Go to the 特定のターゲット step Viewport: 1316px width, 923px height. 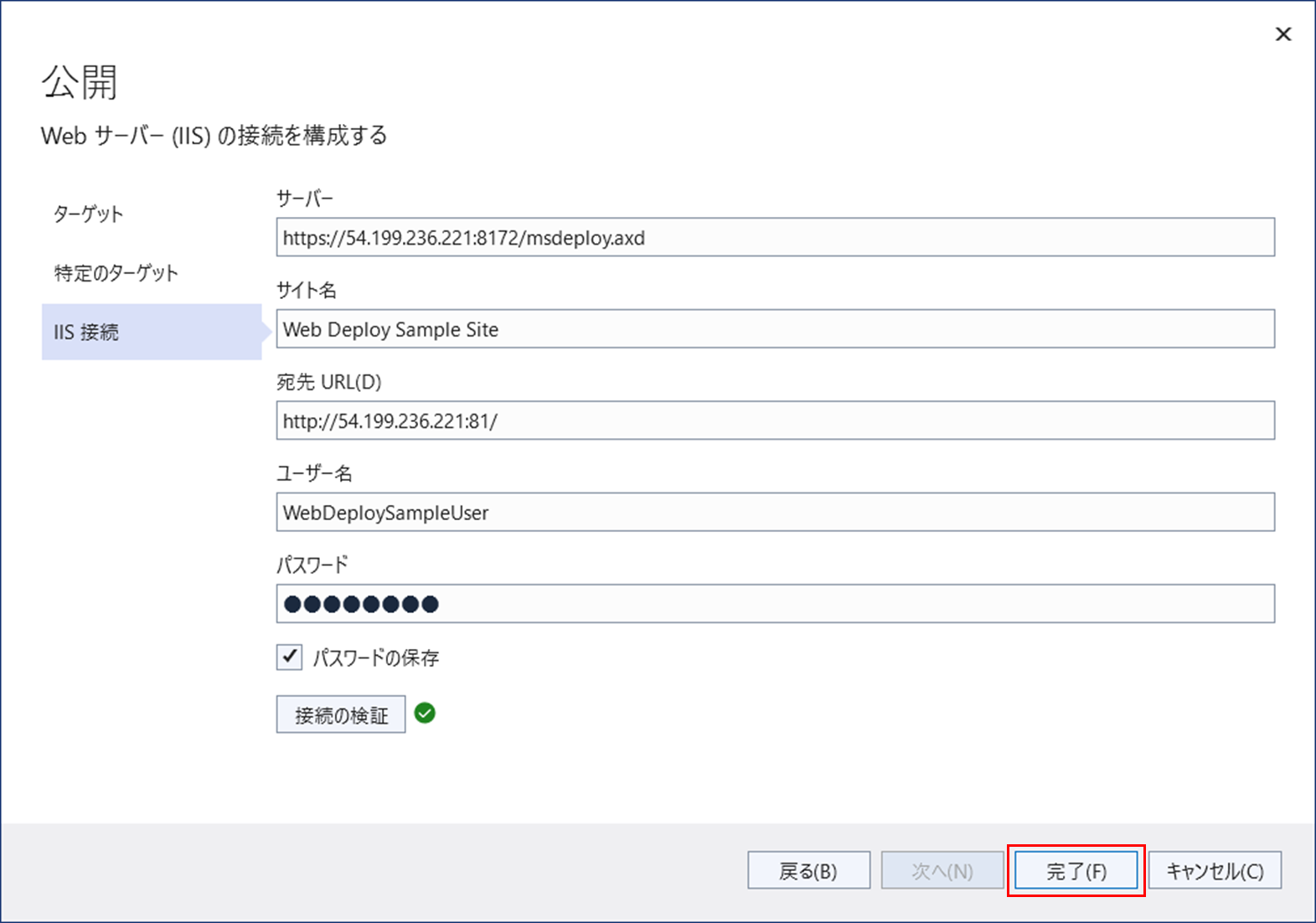[x=116, y=273]
